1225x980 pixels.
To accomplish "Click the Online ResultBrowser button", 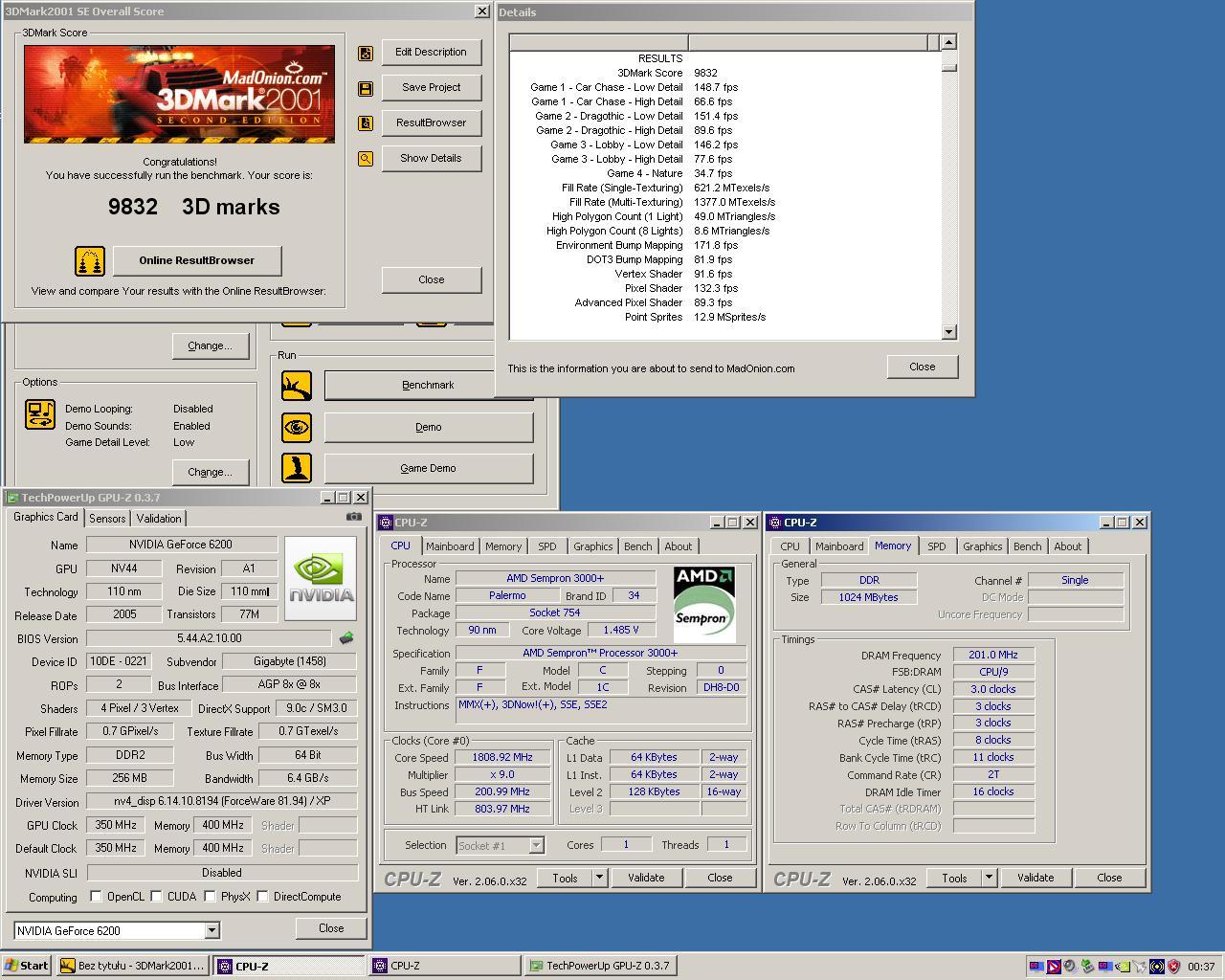I will (196, 260).
